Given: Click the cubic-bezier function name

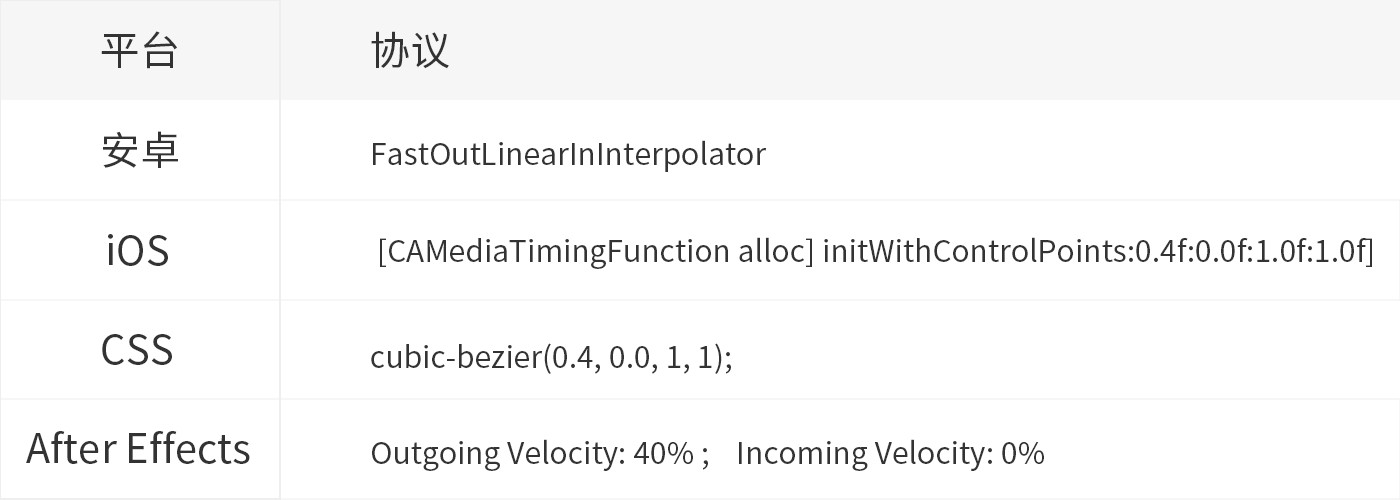Looking at the screenshot, I should click(455, 356).
